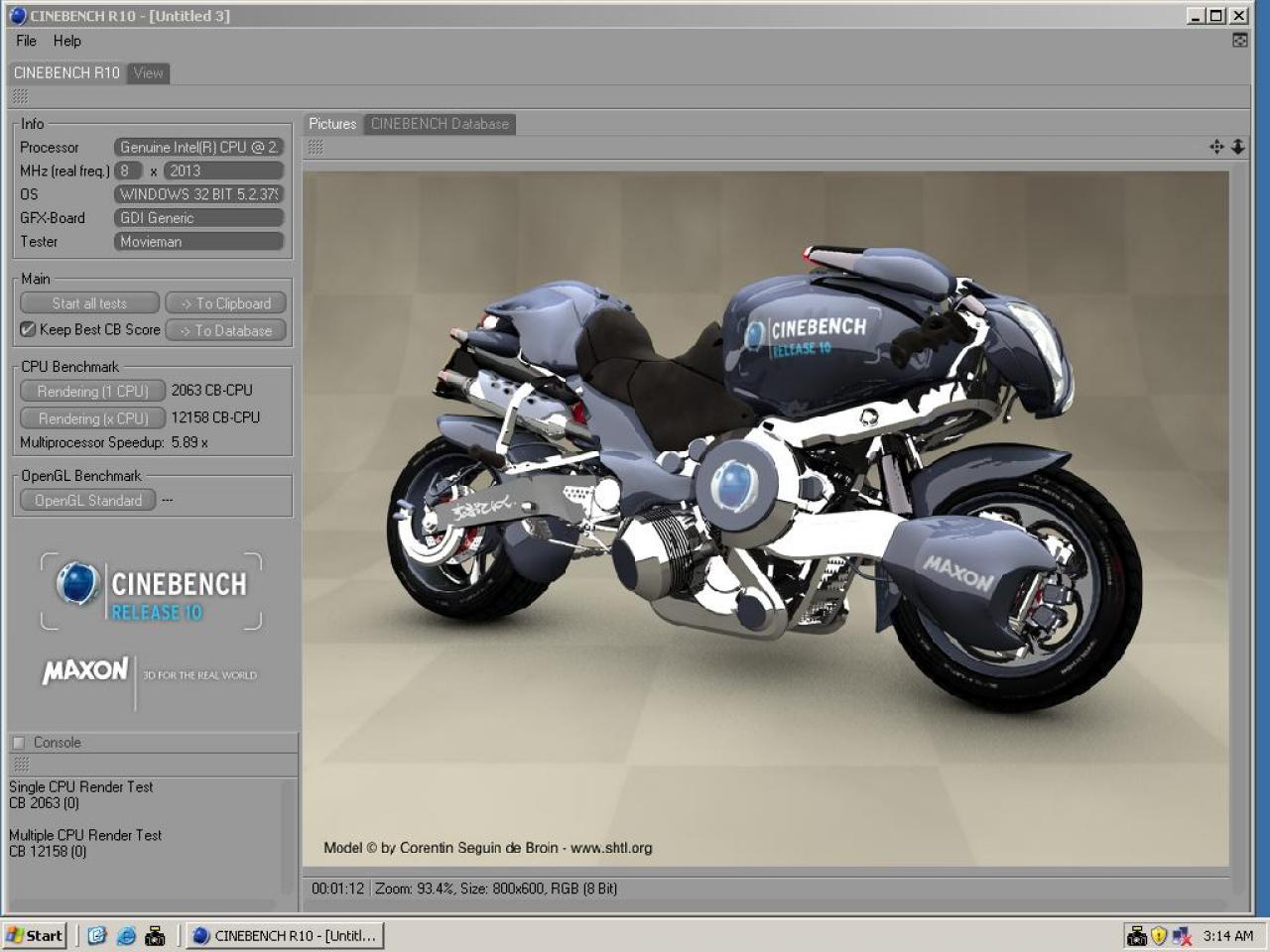Click CINEBENCH R10 taskbar button

[285, 935]
